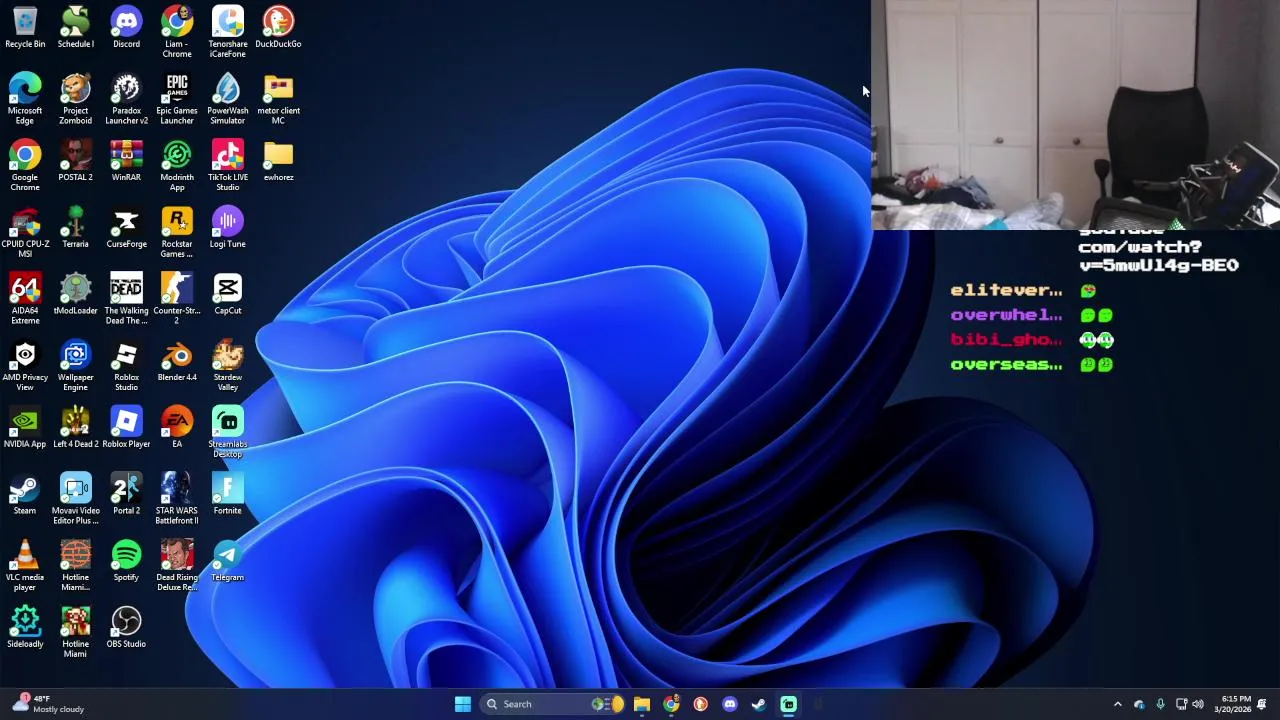The image size is (1280, 720).
Task: Open the weather widget showing 48°F
Action: pos(48,704)
